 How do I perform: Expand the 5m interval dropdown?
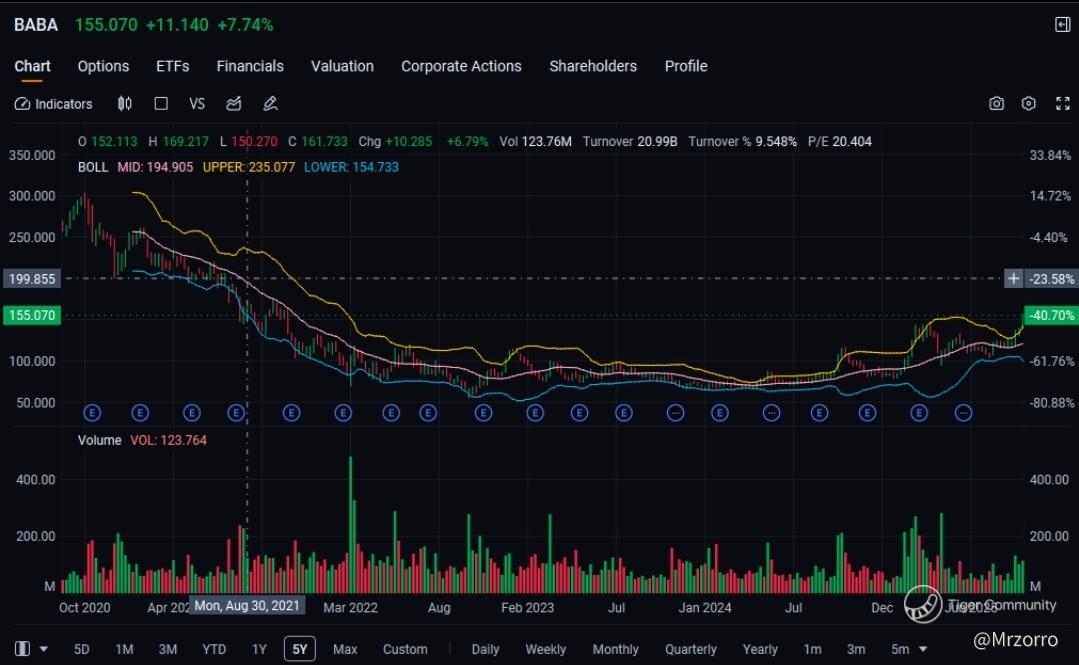909,649
